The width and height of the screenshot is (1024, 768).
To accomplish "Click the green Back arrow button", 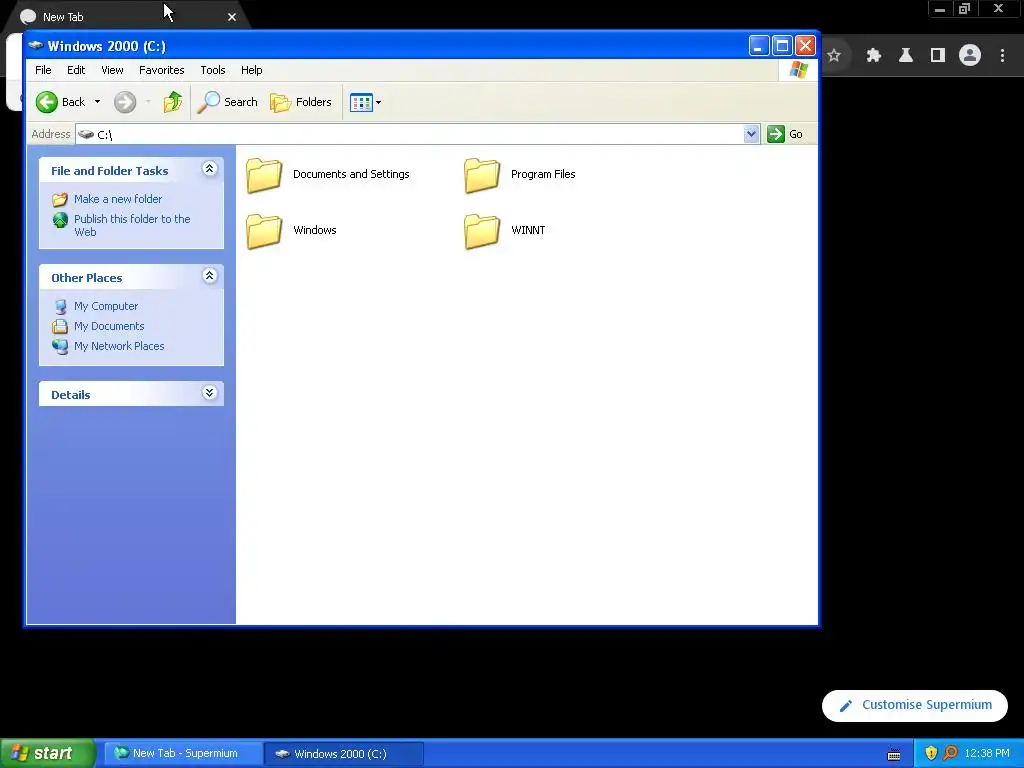I will click(61, 102).
